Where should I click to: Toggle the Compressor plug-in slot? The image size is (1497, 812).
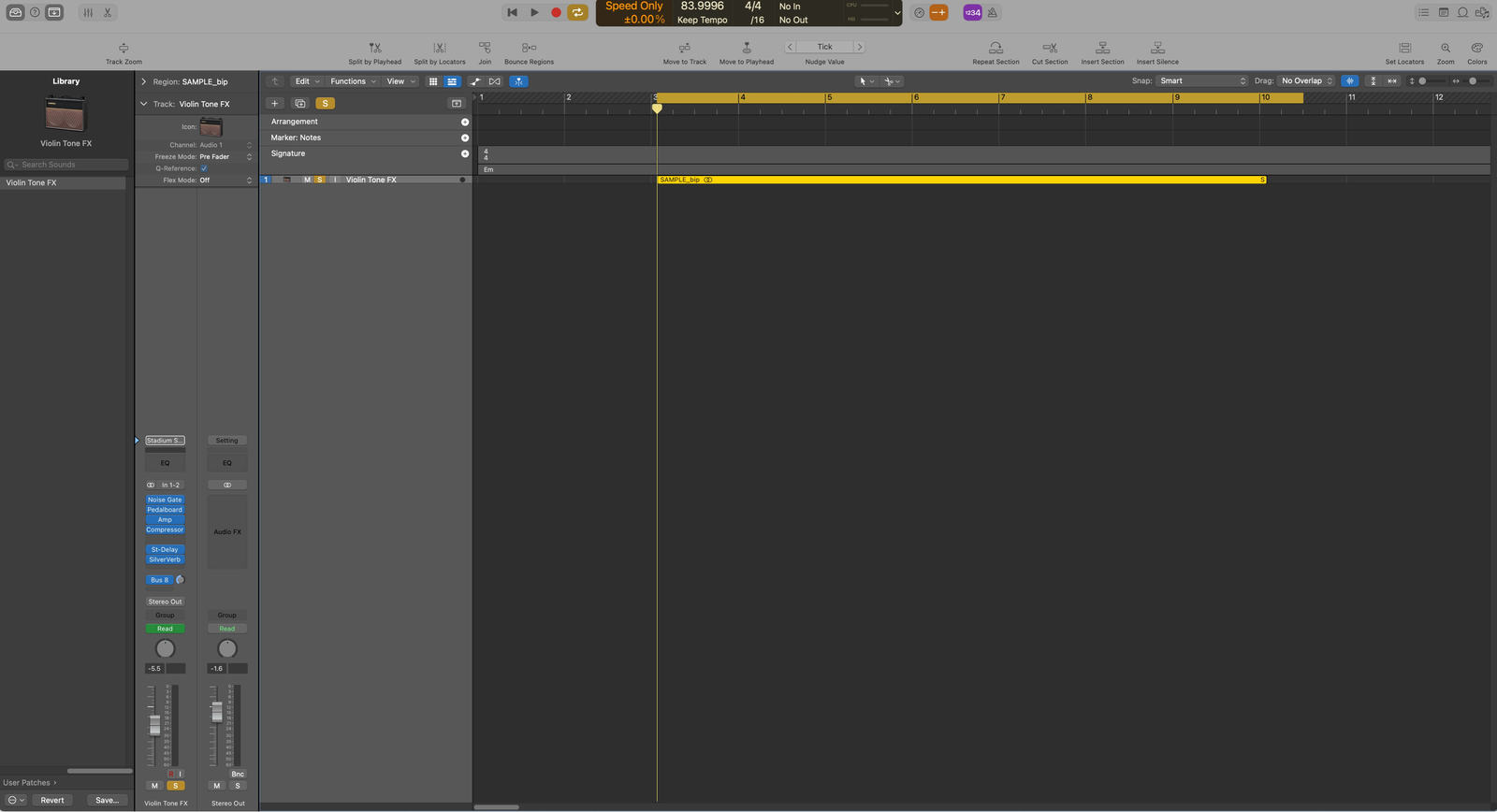click(165, 529)
